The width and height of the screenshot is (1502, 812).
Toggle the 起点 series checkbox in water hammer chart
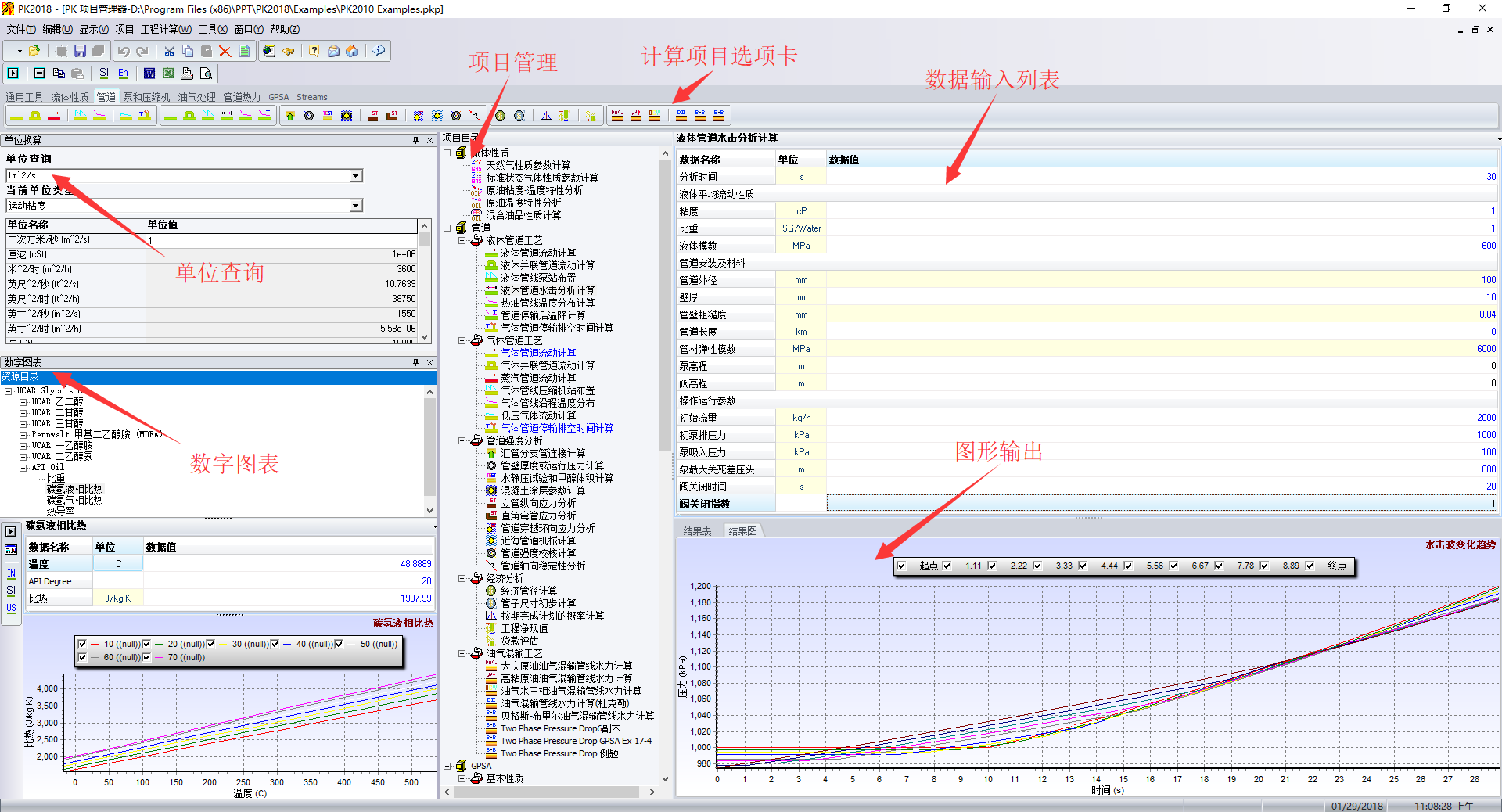901,566
